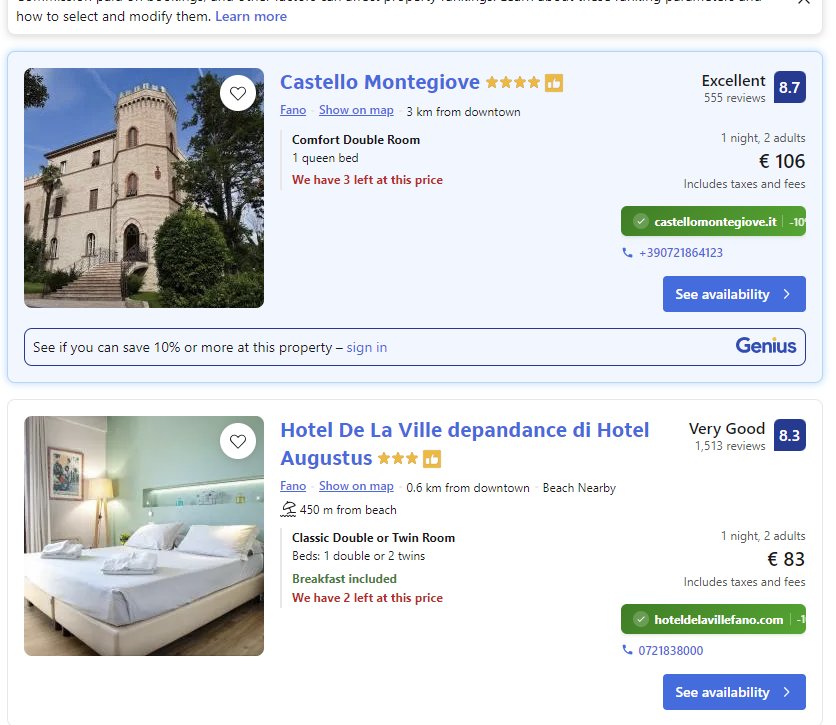The width and height of the screenshot is (836, 725).
Task: Open the sign in link
Action: (366, 347)
